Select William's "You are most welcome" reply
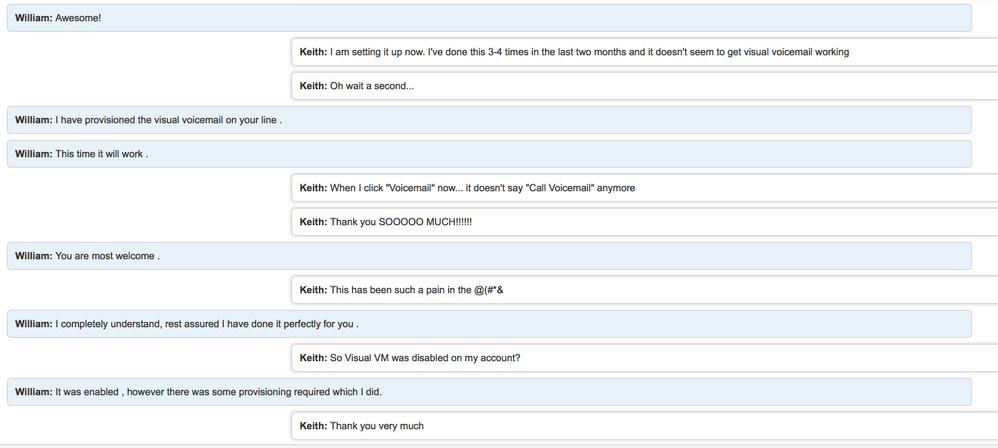 coord(488,256)
